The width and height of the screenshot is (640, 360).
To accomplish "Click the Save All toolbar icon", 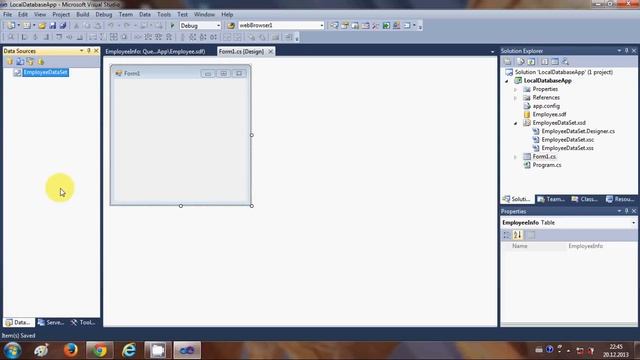I will (x=63, y=26).
